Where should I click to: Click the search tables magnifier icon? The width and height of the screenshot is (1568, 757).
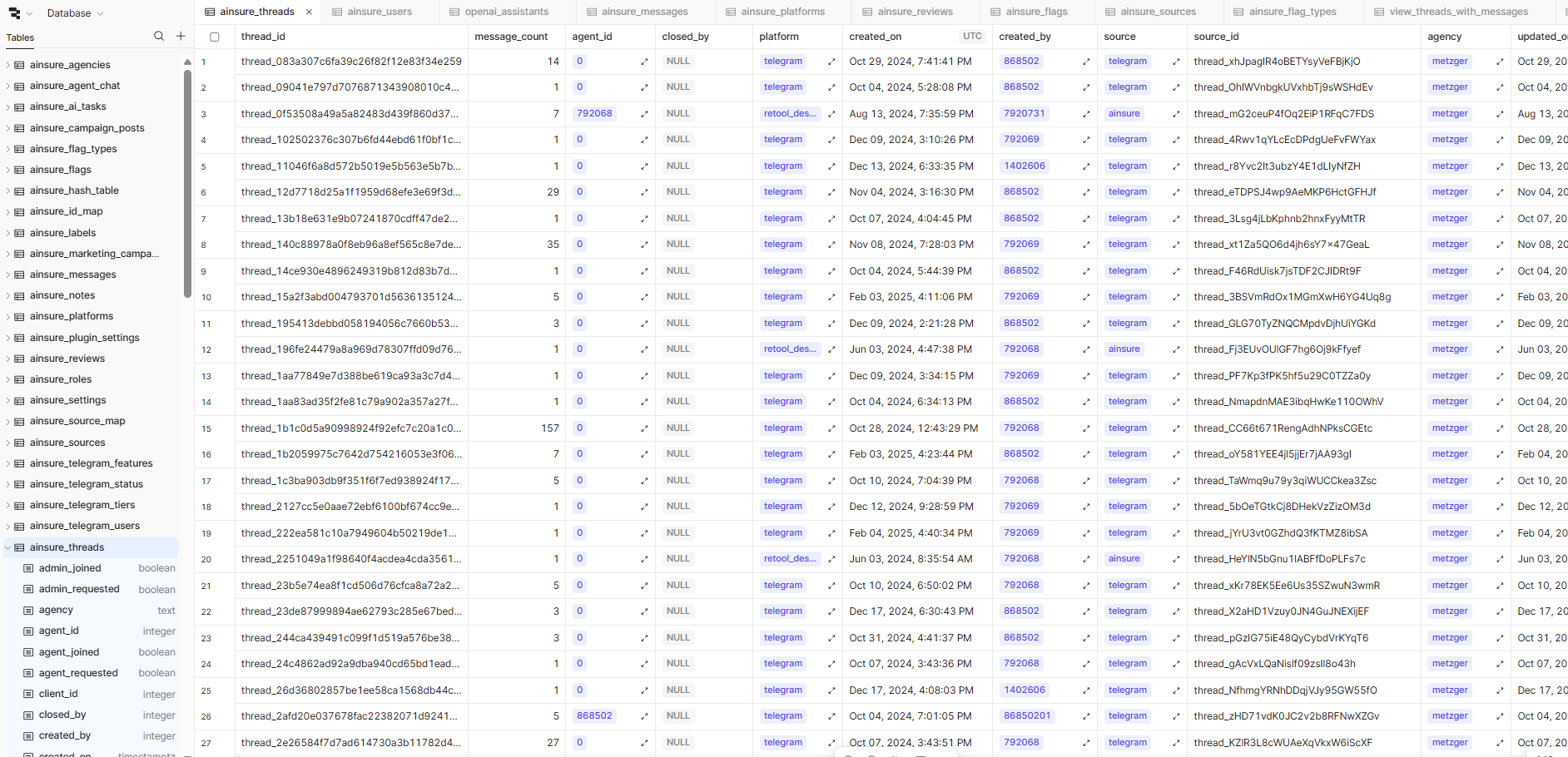(x=159, y=36)
